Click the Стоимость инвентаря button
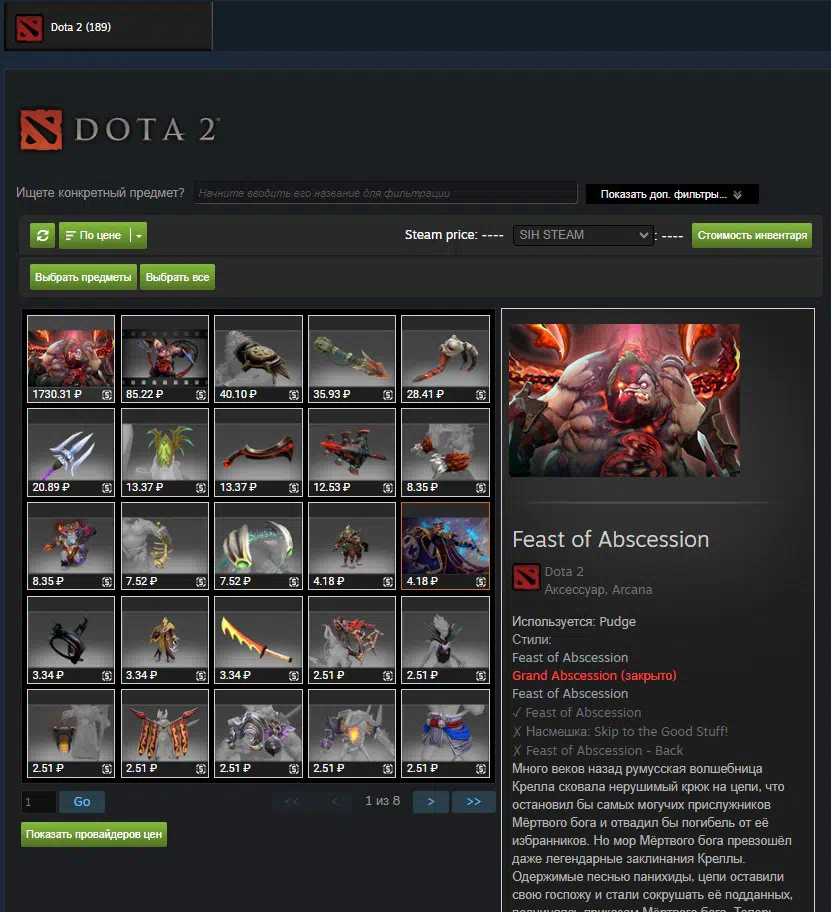The image size is (831, 912). [752, 236]
